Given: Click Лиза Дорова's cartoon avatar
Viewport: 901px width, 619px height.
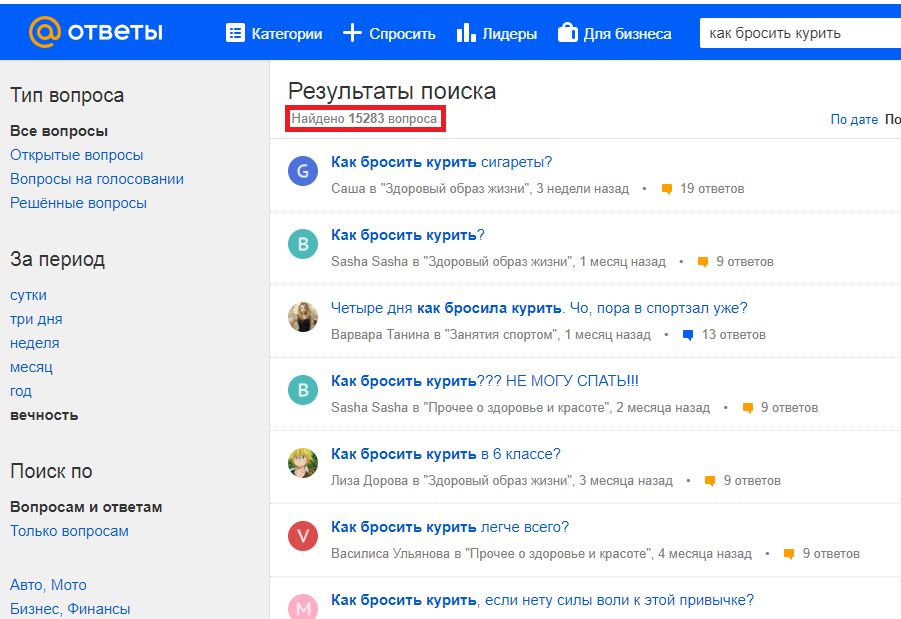Looking at the screenshot, I should 303,463.
